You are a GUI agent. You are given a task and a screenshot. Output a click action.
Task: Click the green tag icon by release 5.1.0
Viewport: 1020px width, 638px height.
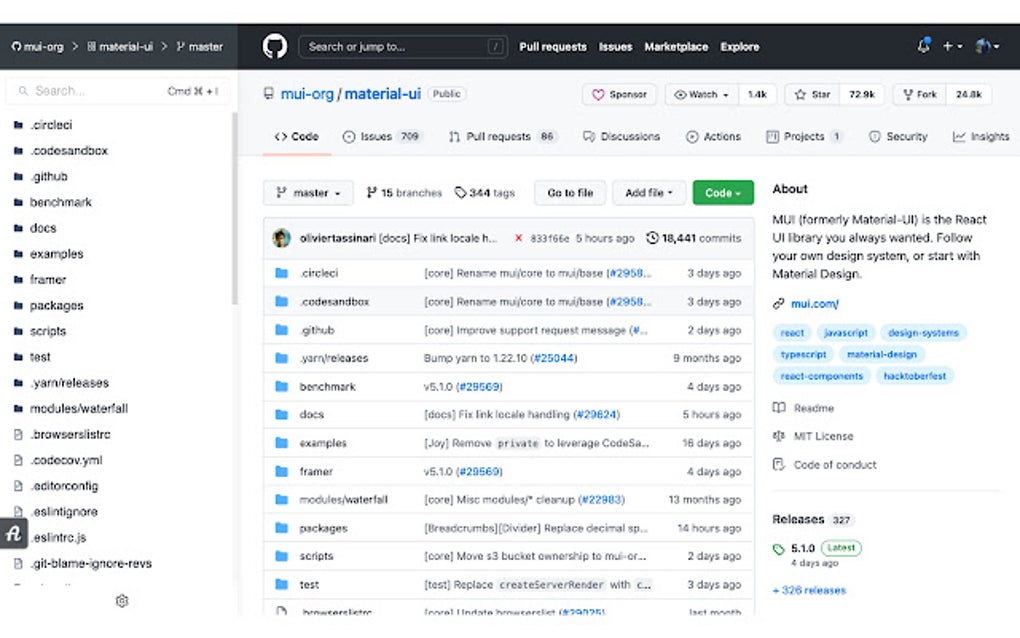pyautogui.click(x=779, y=548)
